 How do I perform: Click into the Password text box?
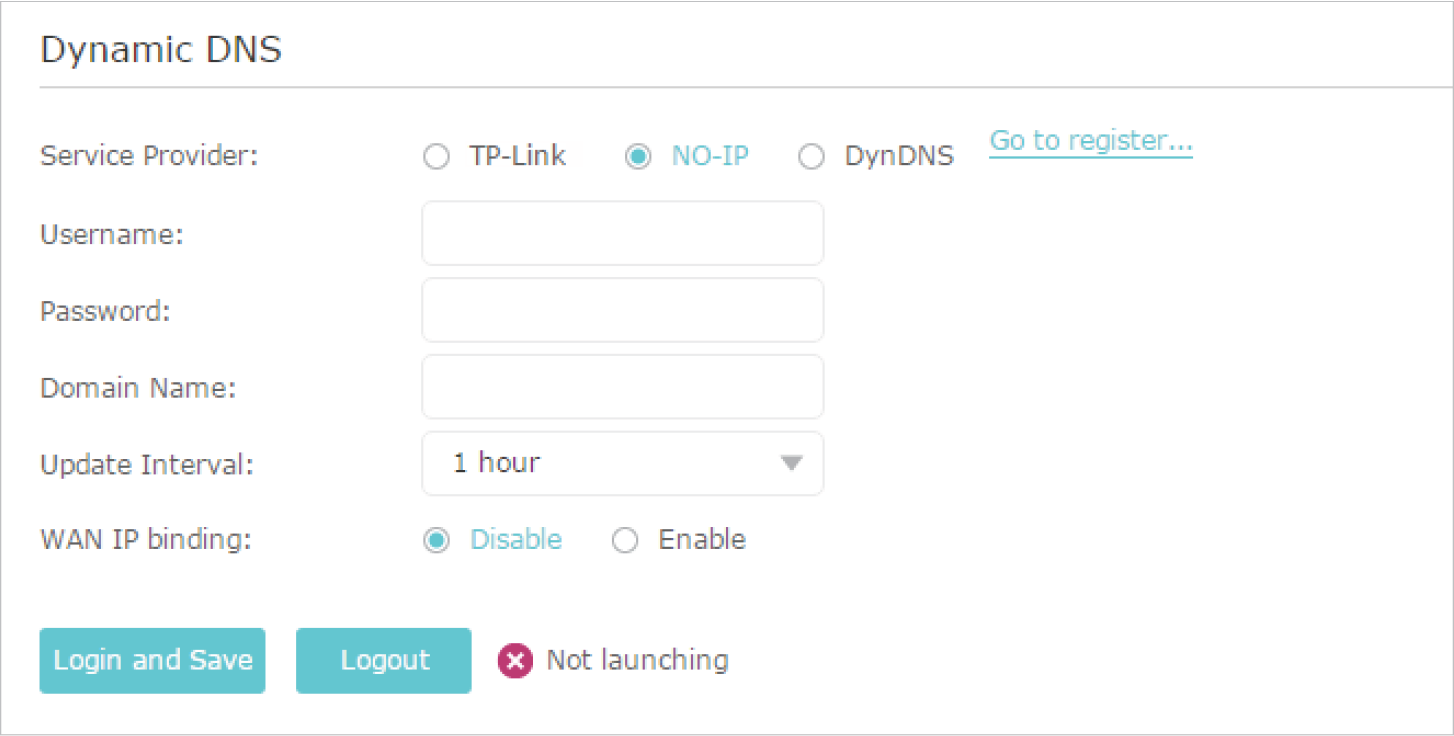coord(622,310)
